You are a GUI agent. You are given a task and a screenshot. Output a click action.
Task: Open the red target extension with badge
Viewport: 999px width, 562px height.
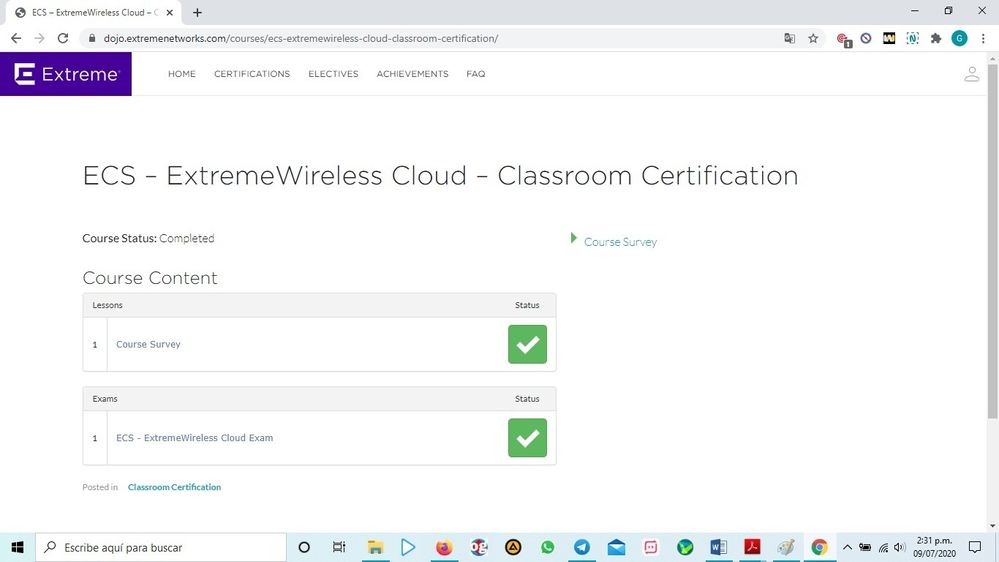[x=844, y=39]
